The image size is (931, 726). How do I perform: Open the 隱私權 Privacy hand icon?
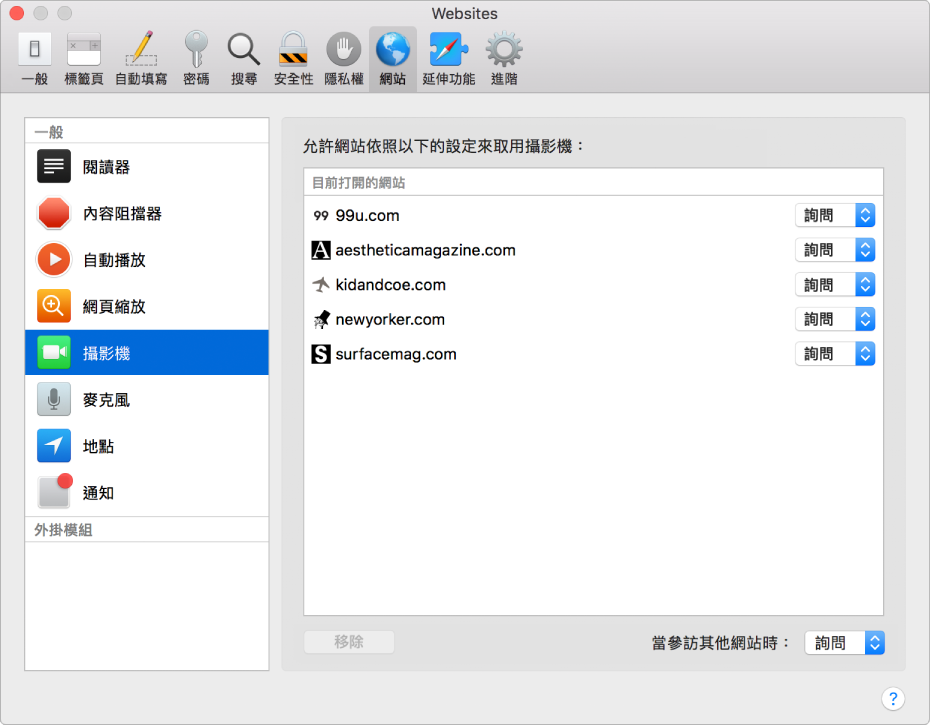point(343,49)
